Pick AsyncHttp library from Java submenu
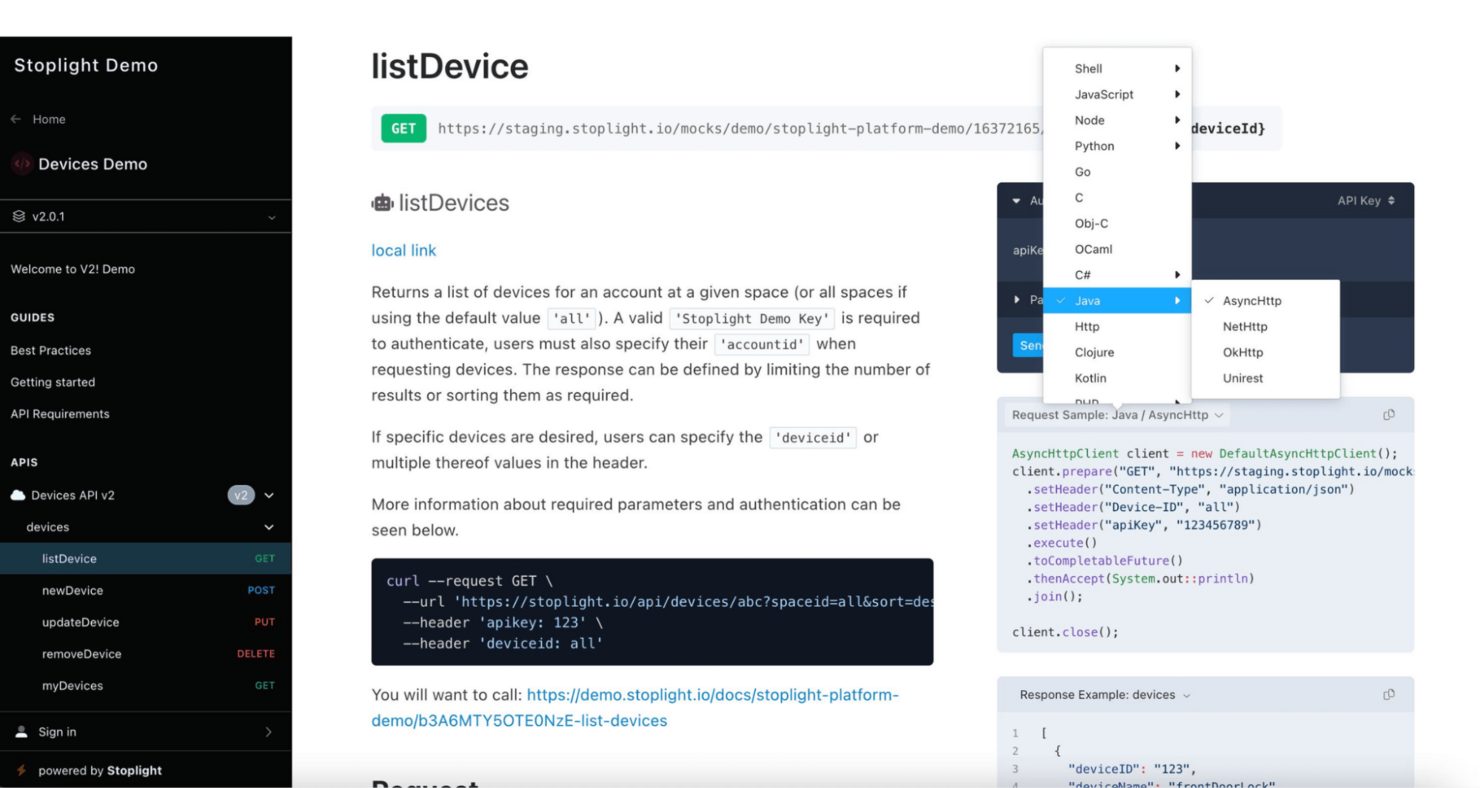The width and height of the screenshot is (1480, 788). coord(1266,301)
